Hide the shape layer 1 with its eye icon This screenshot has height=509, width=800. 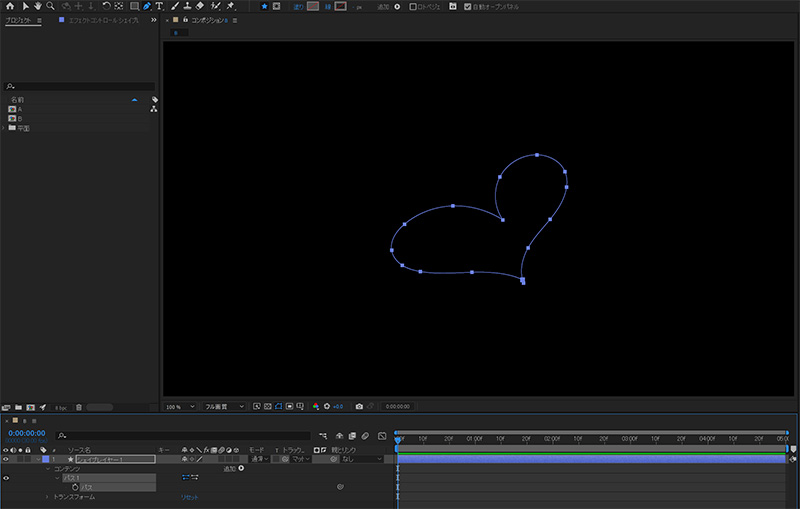click(6, 459)
